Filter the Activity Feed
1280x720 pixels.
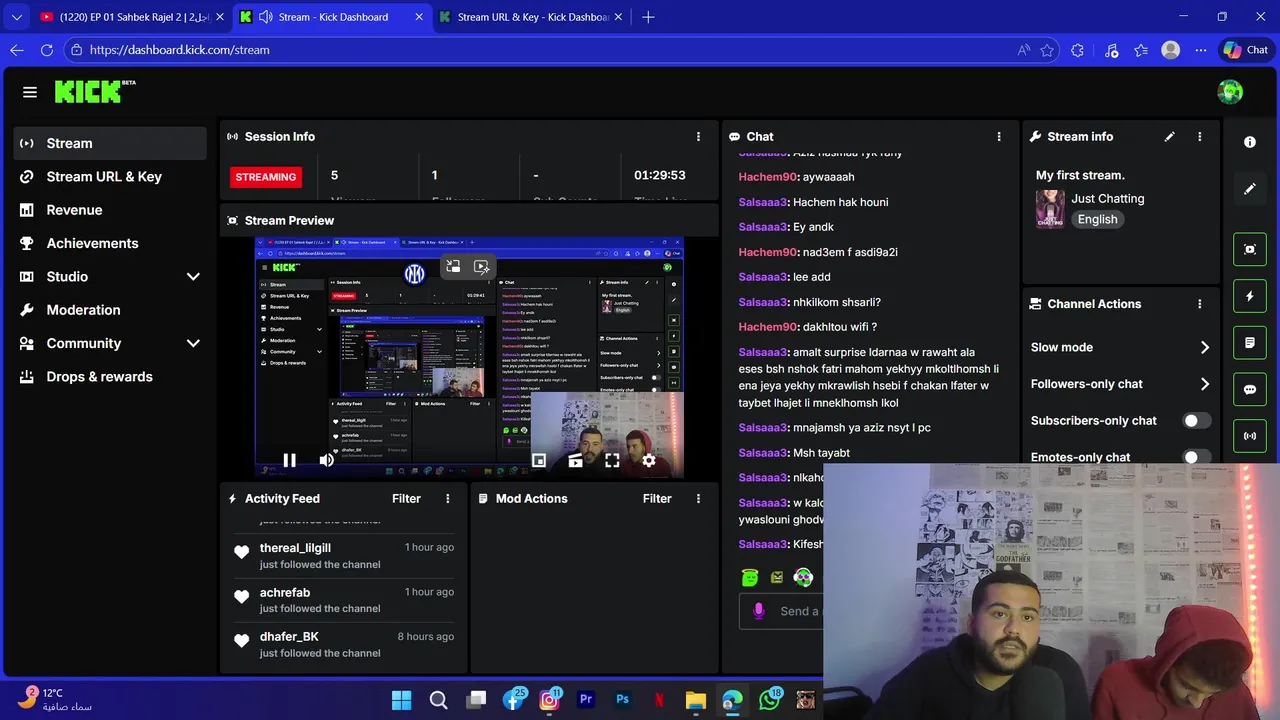click(406, 498)
